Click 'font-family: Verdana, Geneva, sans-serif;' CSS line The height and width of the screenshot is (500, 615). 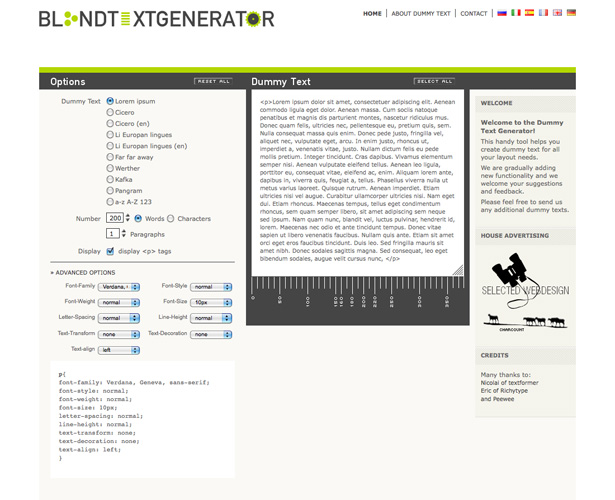pyautogui.click(x=134, y=382)
